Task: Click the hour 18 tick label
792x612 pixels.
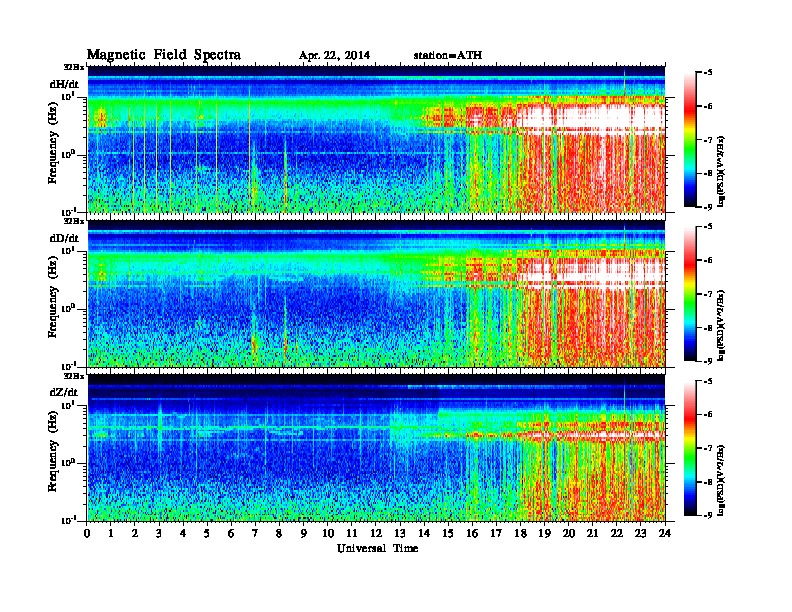Action: coord(520,533)
